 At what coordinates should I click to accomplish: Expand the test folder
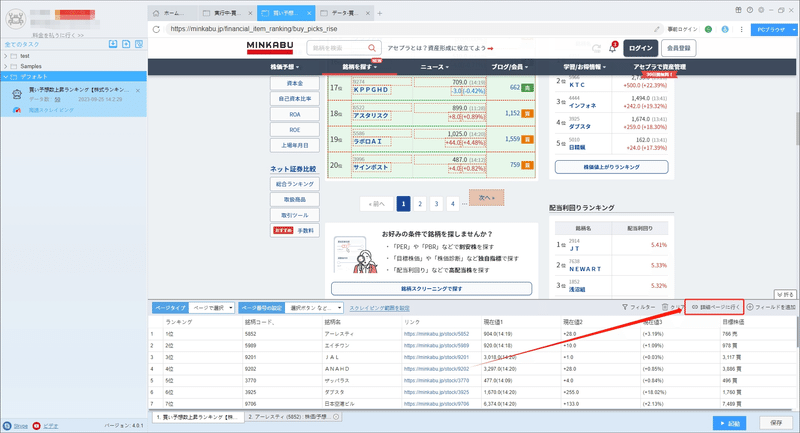(x=6, y=56)
